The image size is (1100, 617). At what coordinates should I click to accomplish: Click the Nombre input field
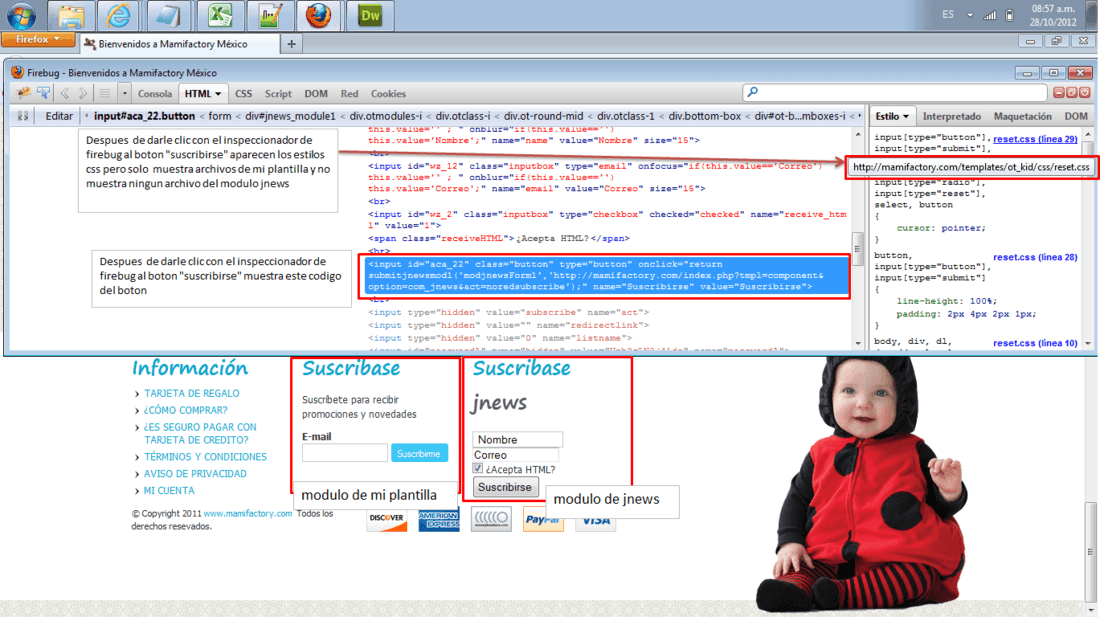click(517, 440)
